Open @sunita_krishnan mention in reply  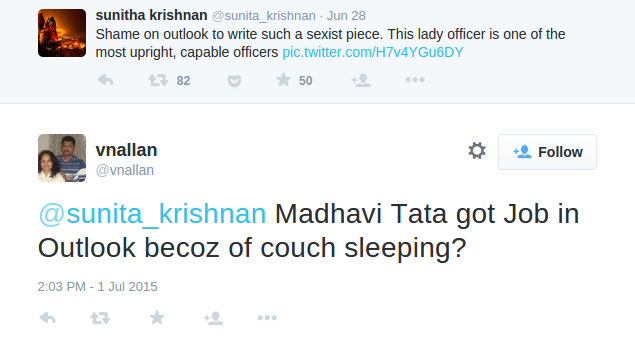tap(152, 213)
